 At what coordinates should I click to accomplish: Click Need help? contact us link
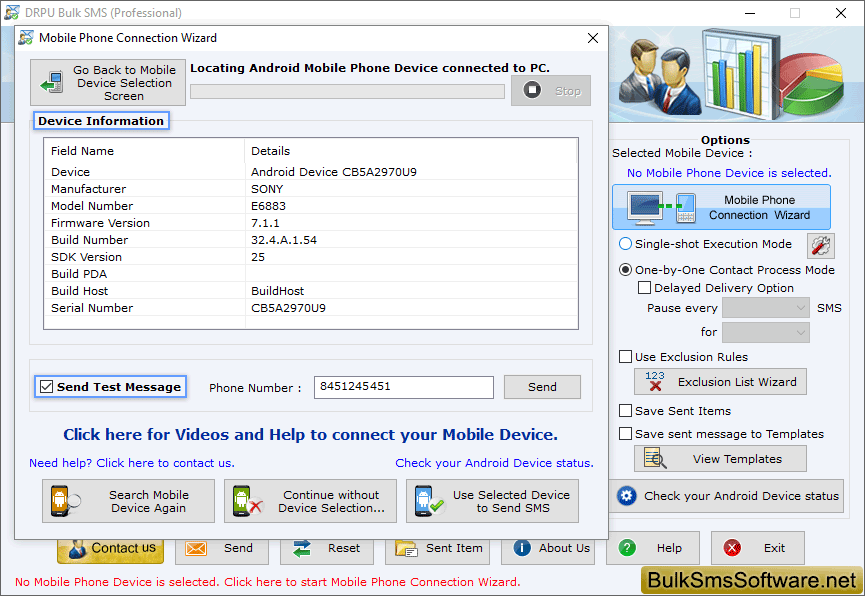(x=132, y=463)
